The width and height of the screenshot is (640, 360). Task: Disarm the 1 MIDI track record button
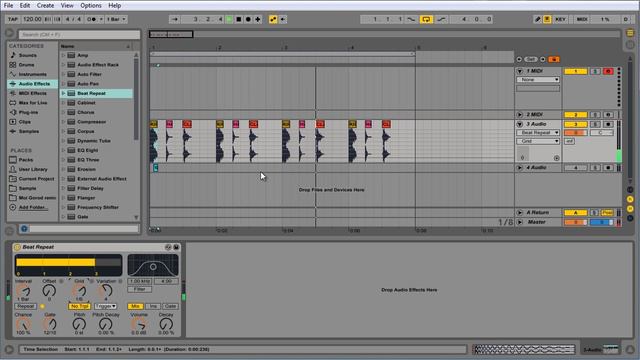tap(608, 71)
